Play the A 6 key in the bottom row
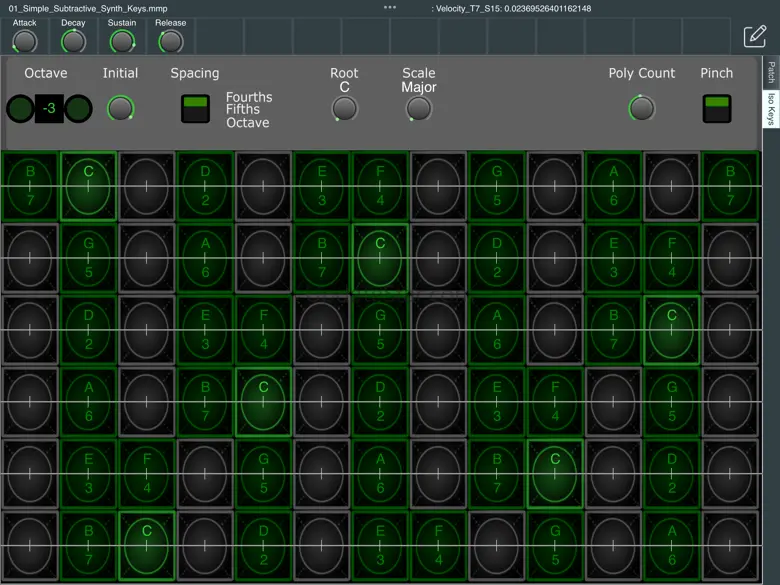780x585 pixels. point(672,546)
